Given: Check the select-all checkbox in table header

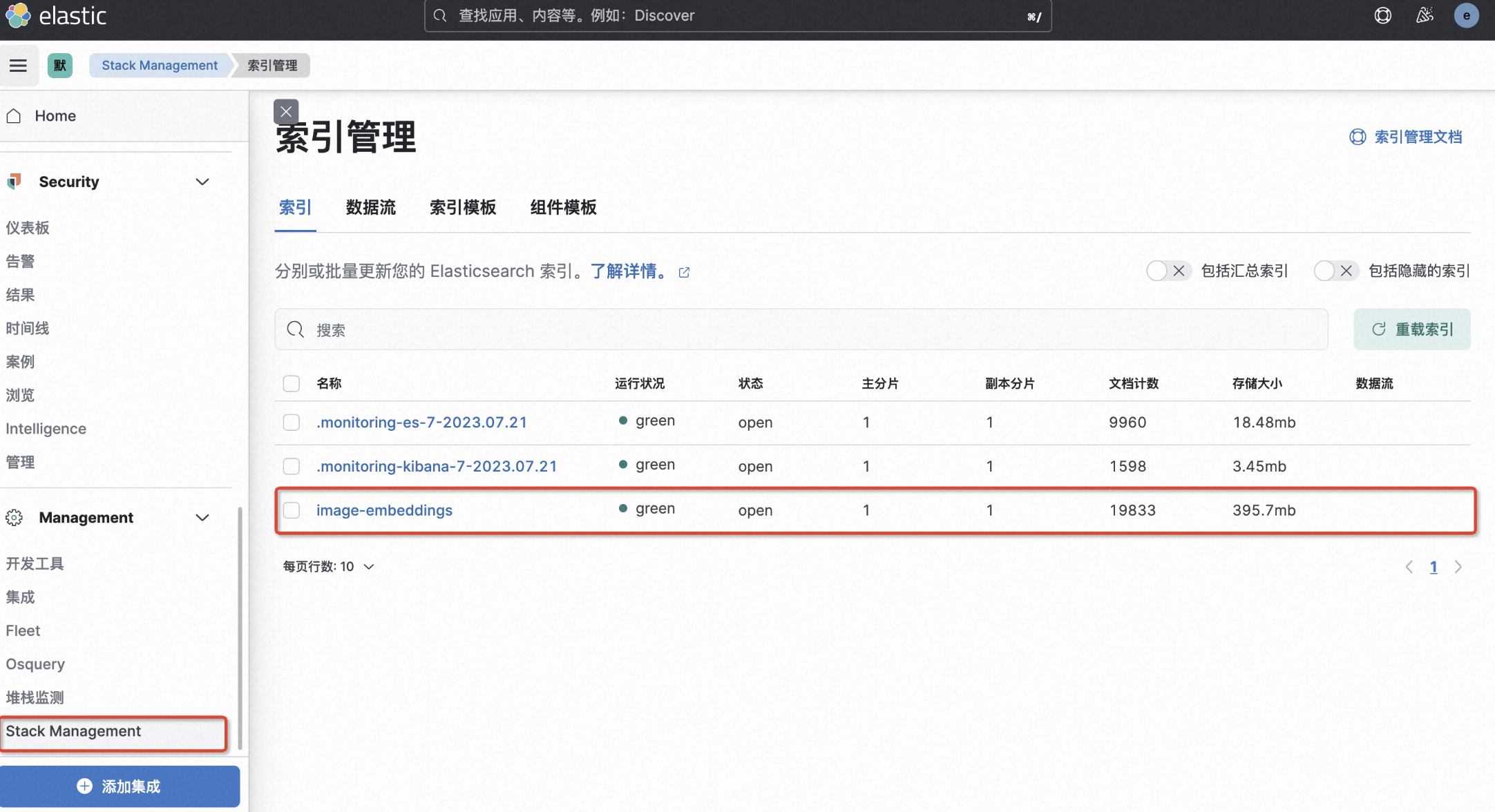Looking at the screenshot, I should (292, 383).
